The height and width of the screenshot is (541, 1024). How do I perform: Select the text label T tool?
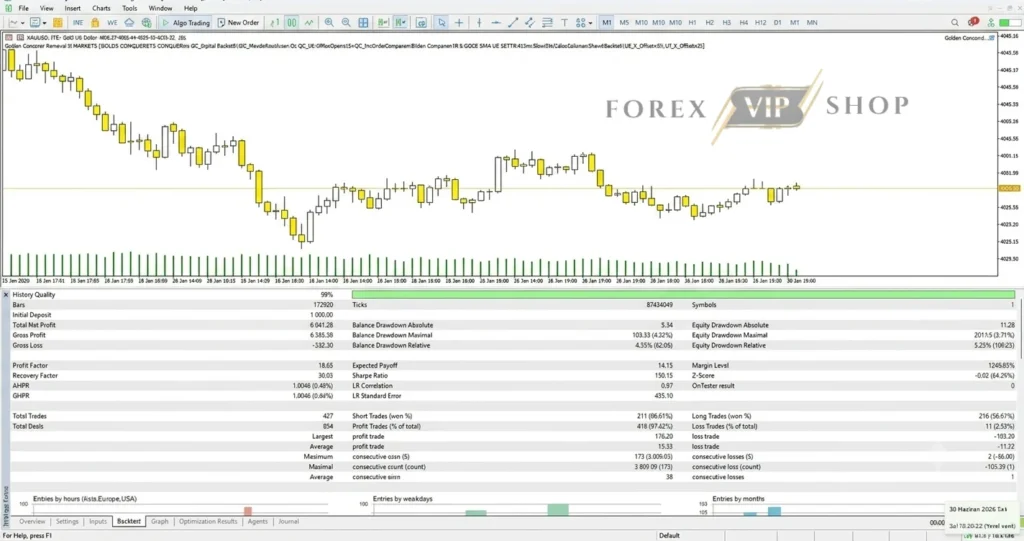(x=564, y=23)
